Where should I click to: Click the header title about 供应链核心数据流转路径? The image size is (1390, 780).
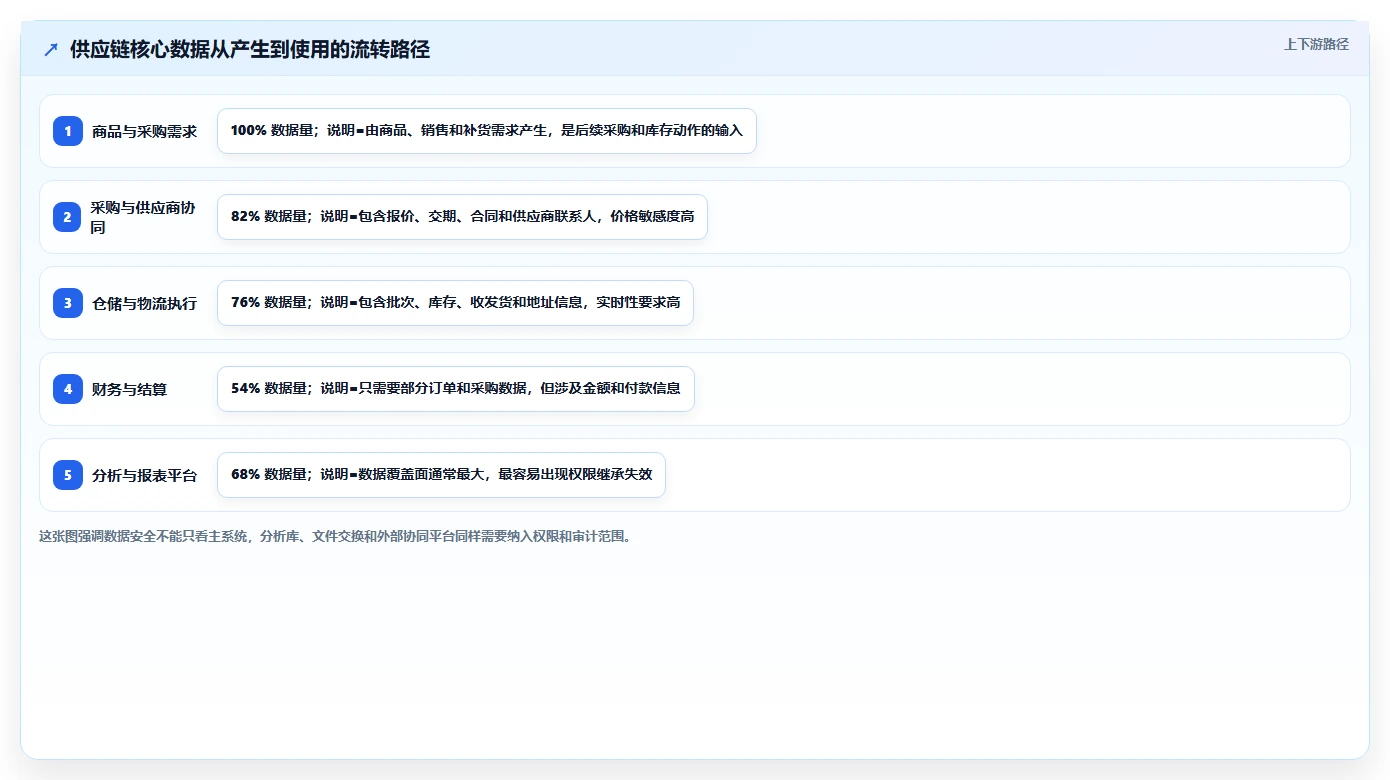click(x=250, y=49)
